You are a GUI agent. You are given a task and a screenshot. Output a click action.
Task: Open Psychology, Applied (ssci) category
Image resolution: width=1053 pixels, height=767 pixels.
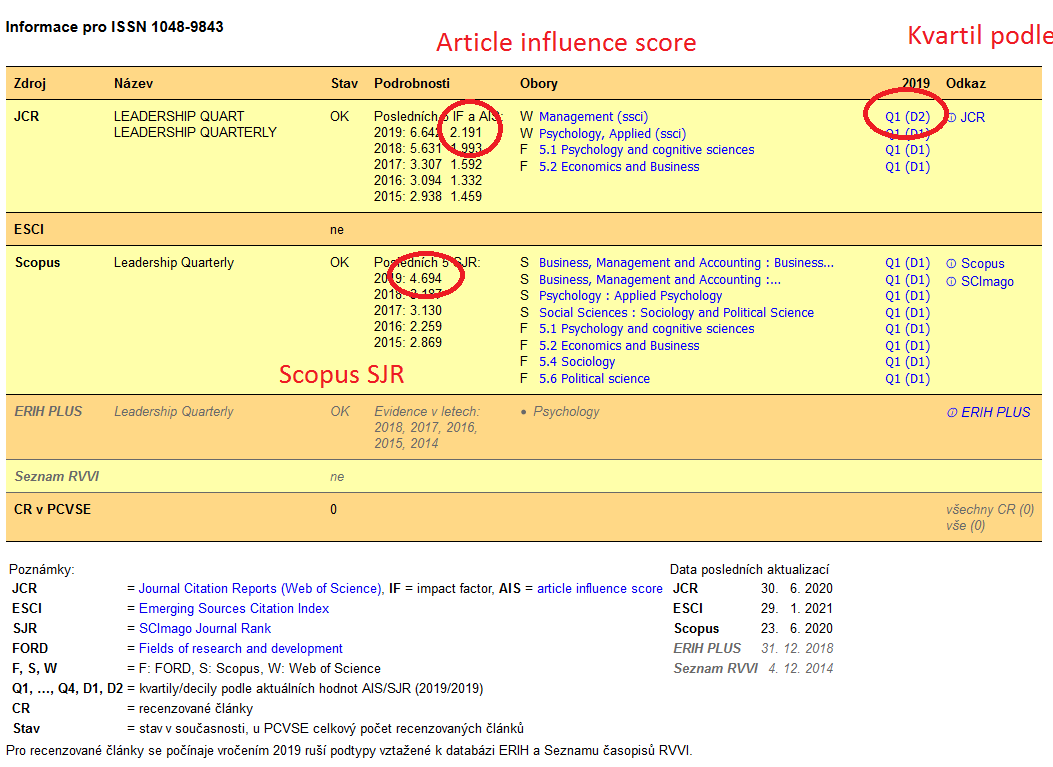coord(612,134)
